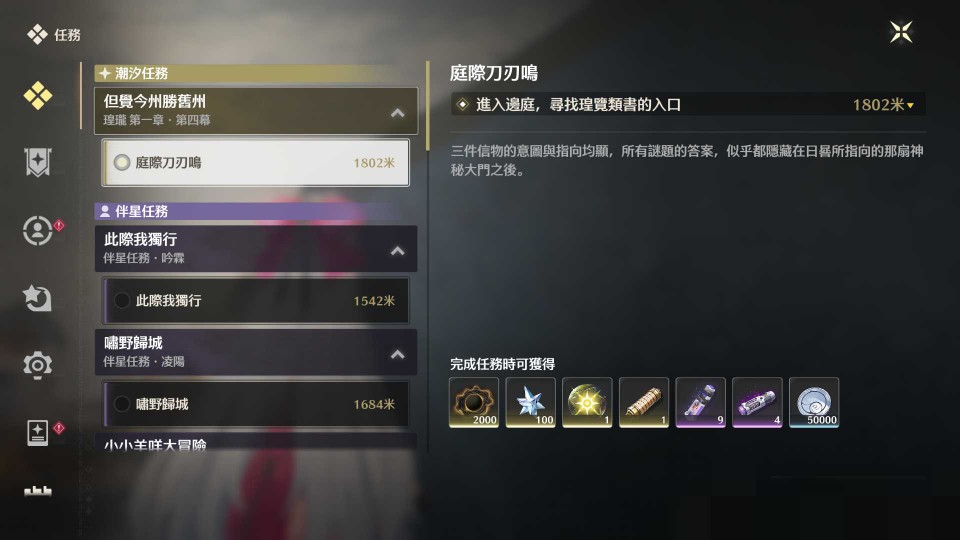Select the gear-shaped quest category icon
This screenshot has height=540, width=960.
(x=37, y=365)
